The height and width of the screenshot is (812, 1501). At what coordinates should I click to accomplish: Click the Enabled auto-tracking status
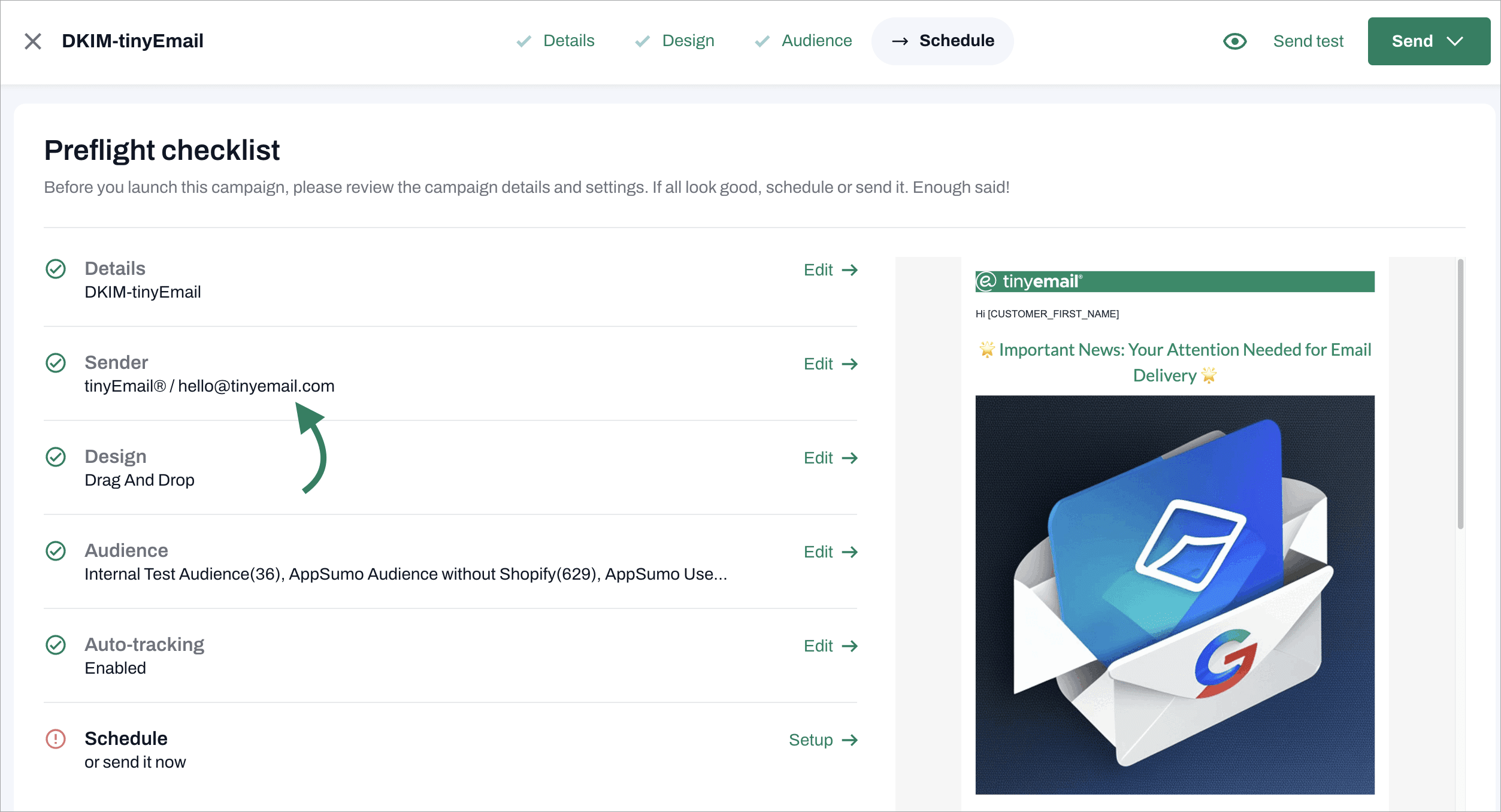115,668
